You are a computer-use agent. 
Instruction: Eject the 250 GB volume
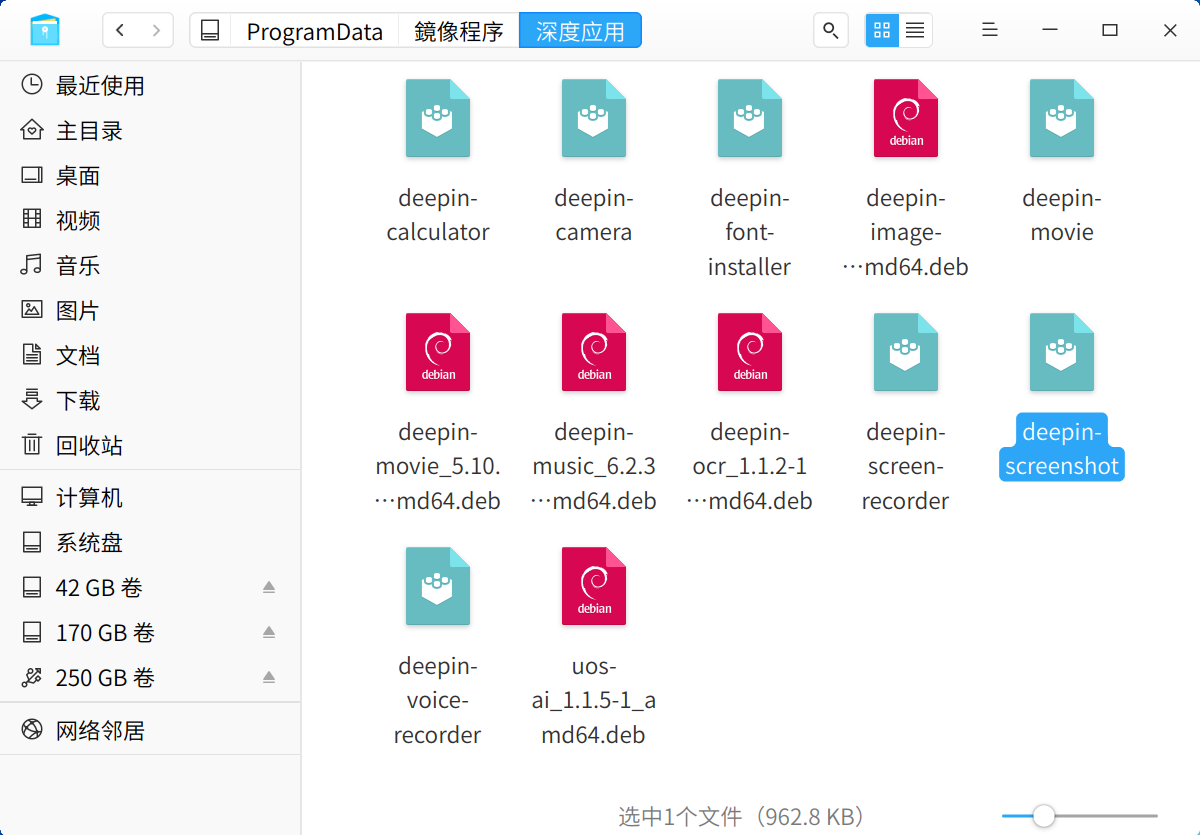(268, 677)
